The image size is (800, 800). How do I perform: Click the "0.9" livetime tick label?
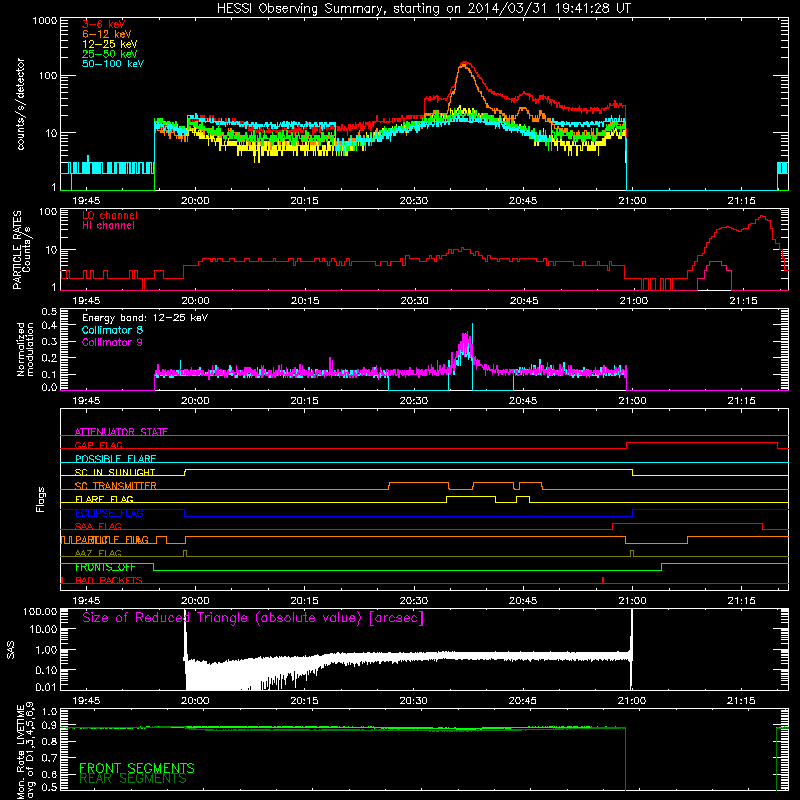point(49,726)
